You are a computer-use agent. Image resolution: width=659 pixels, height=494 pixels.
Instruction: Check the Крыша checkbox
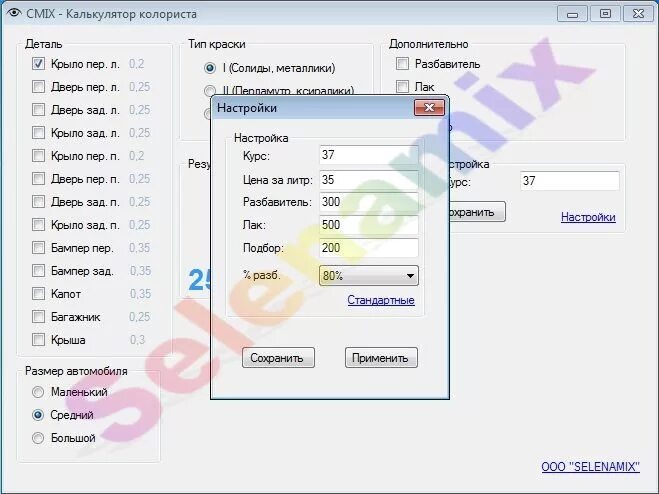pyautogui.click(x=38, y=340)
